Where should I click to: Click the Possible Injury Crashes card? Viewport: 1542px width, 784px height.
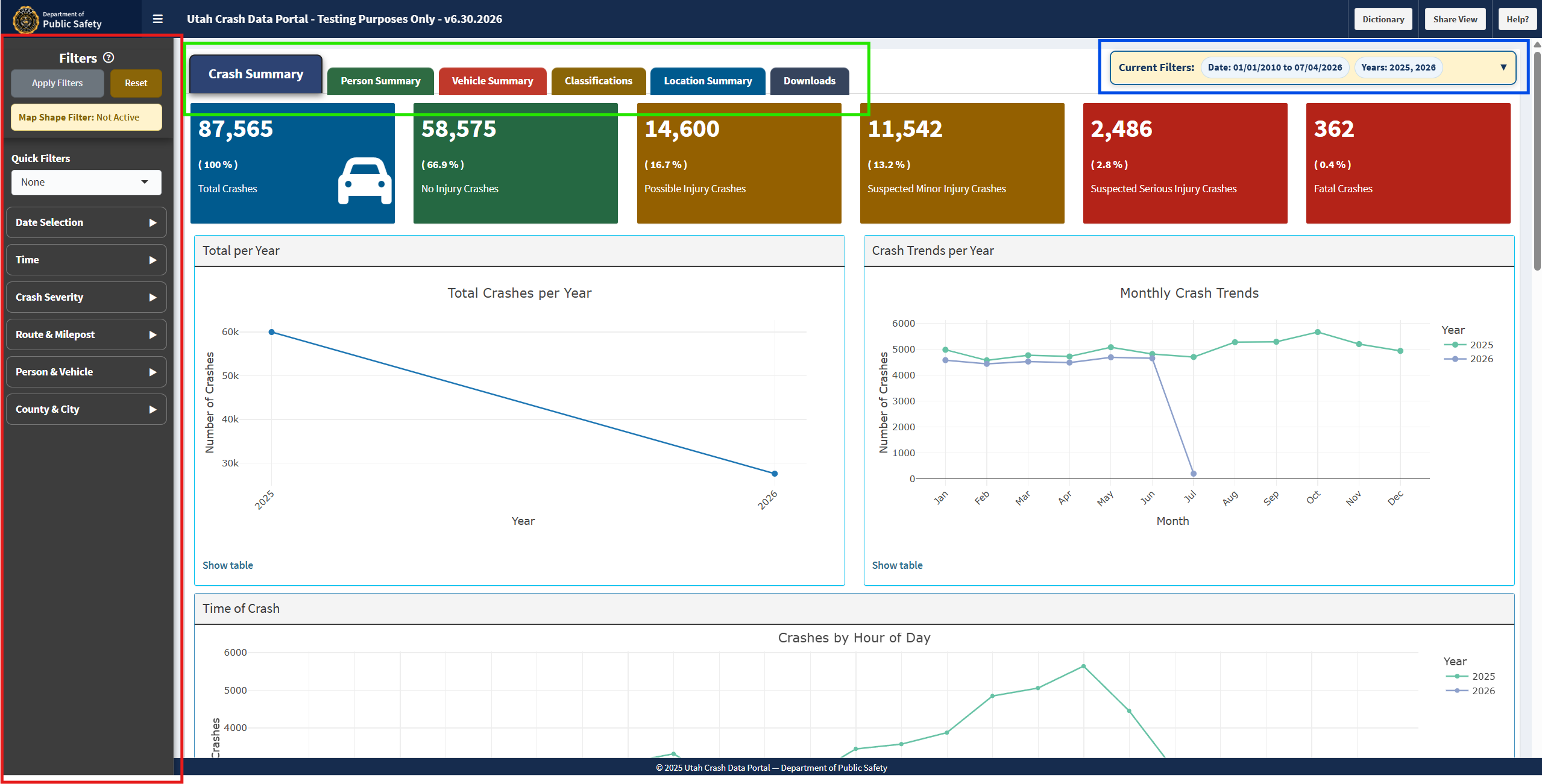click(739, 163)
